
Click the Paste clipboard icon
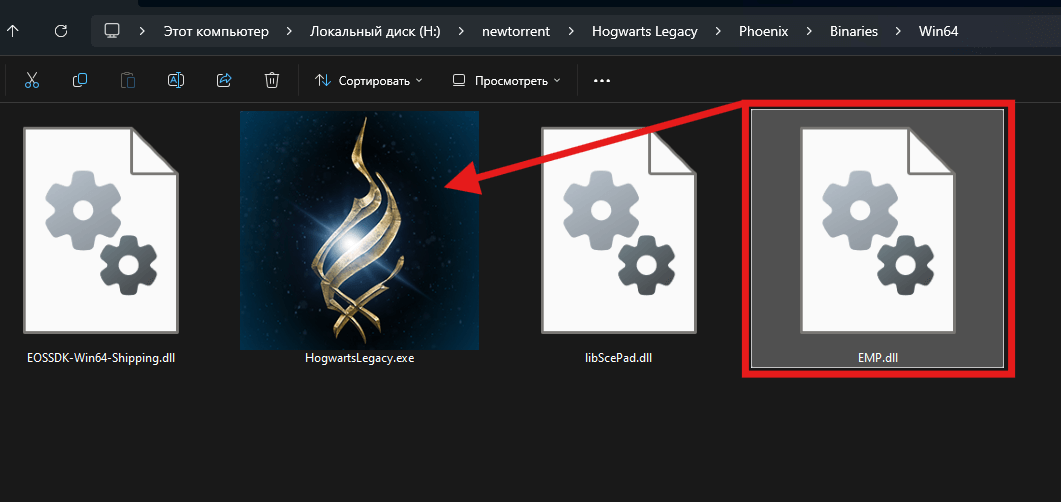click(128, 81)
